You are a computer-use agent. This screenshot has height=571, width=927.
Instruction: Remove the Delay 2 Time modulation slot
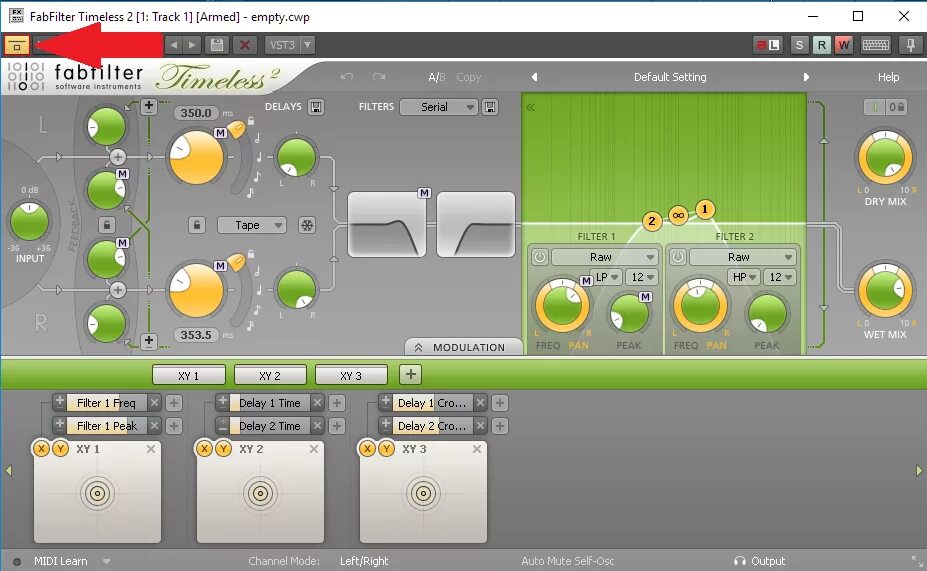(317, 426)
